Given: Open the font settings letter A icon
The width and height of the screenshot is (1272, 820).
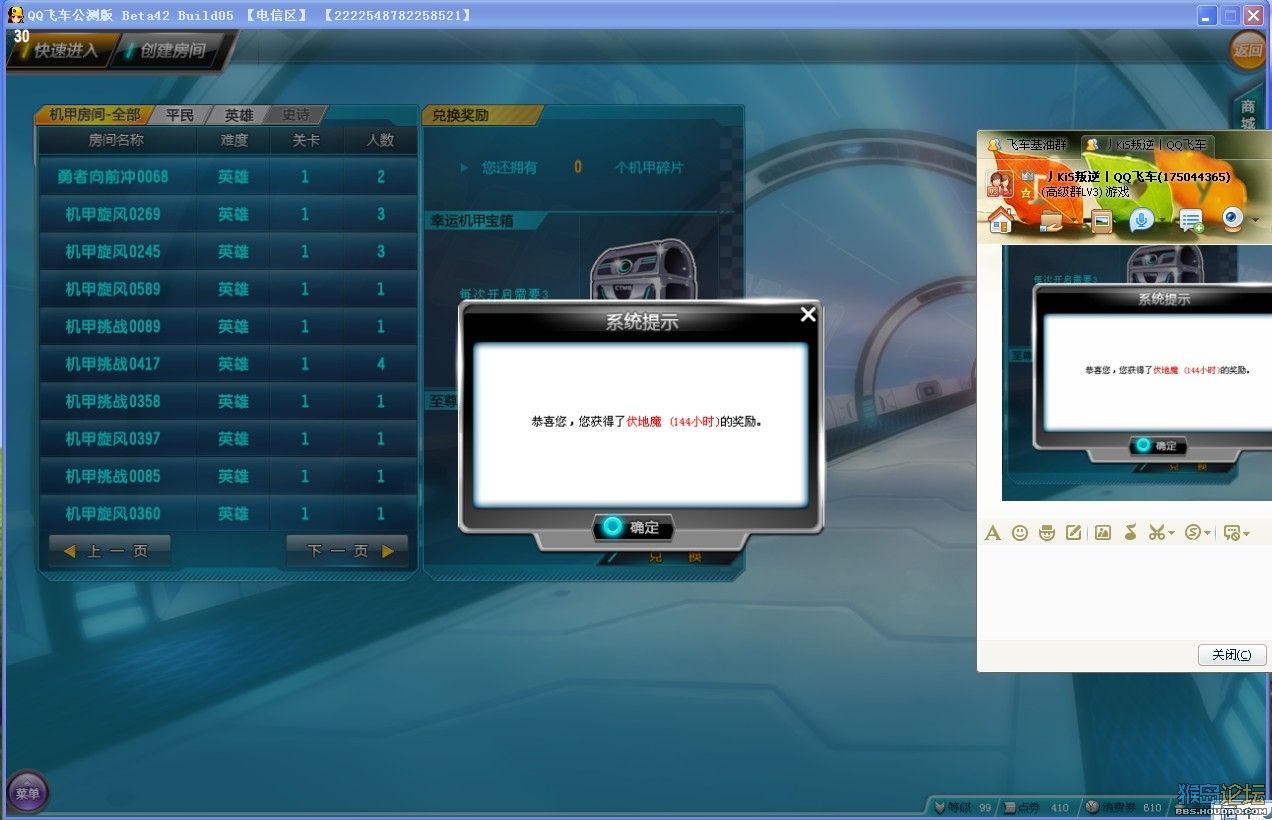Looking at the screenshot, I should (992, 533).
